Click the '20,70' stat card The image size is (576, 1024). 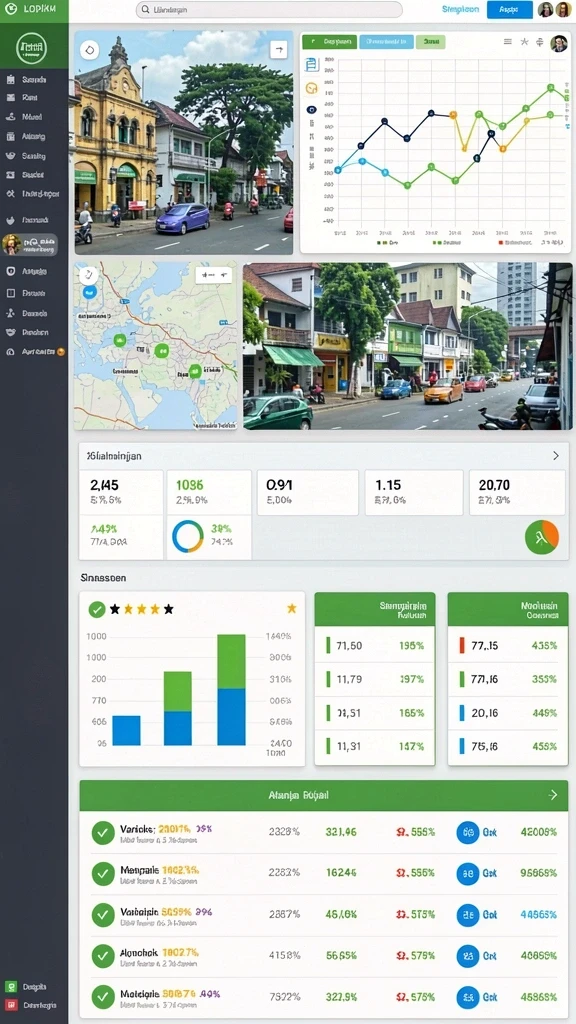[x=517, y=492]
